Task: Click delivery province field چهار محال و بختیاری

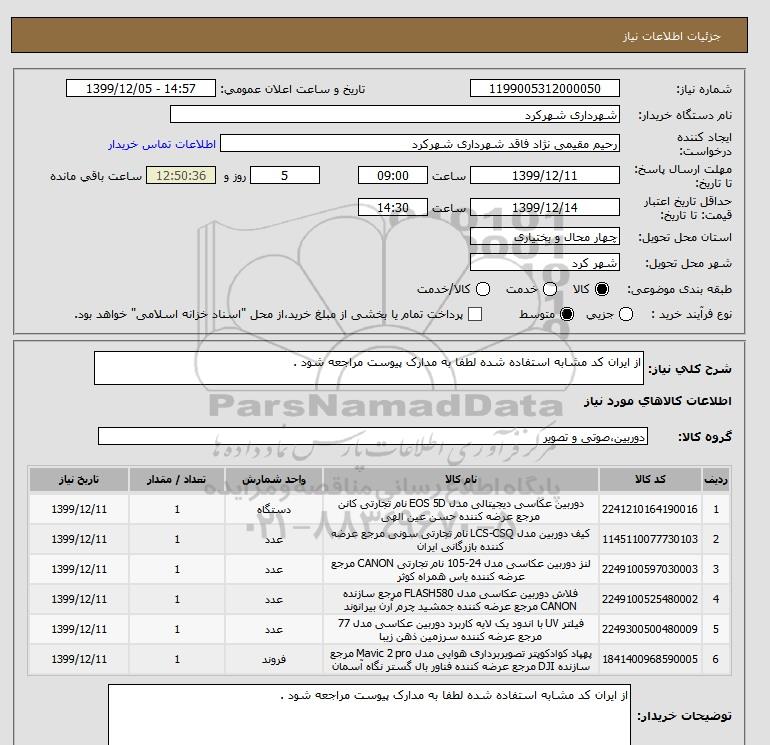Action: pyautogui.click(x=545, y=237)
